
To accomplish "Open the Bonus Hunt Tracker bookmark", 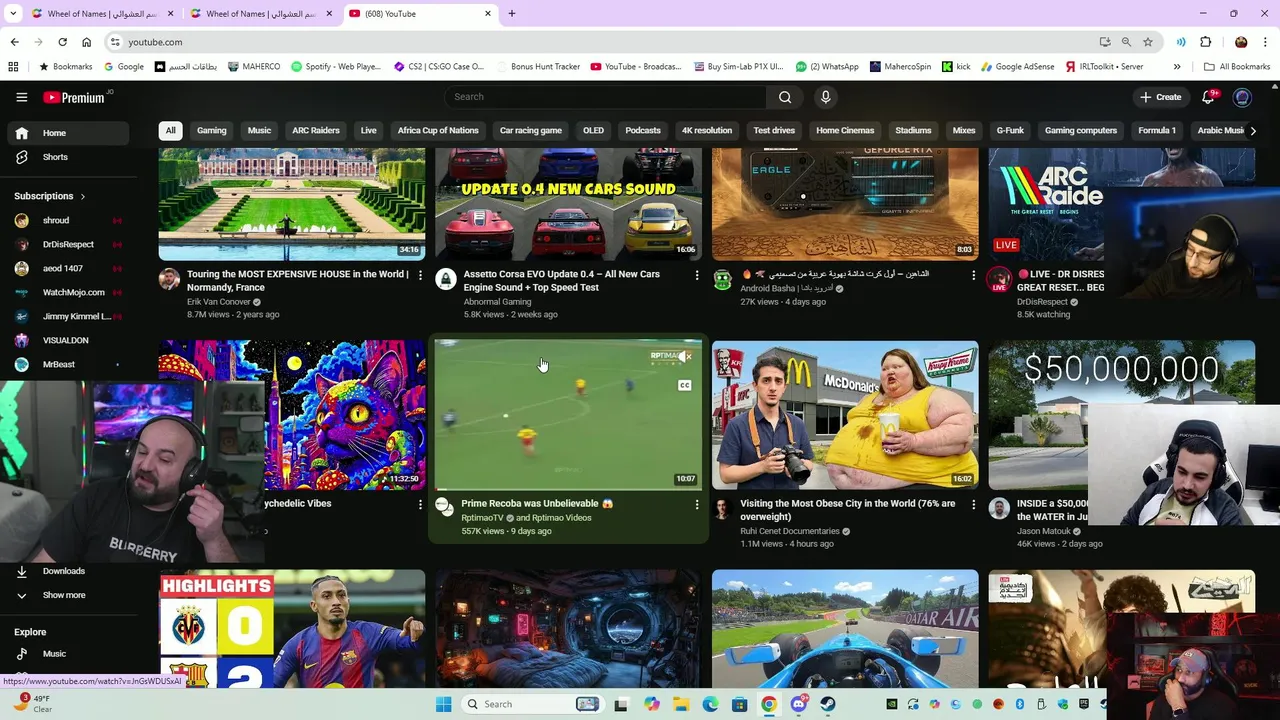I will point(537,67).
